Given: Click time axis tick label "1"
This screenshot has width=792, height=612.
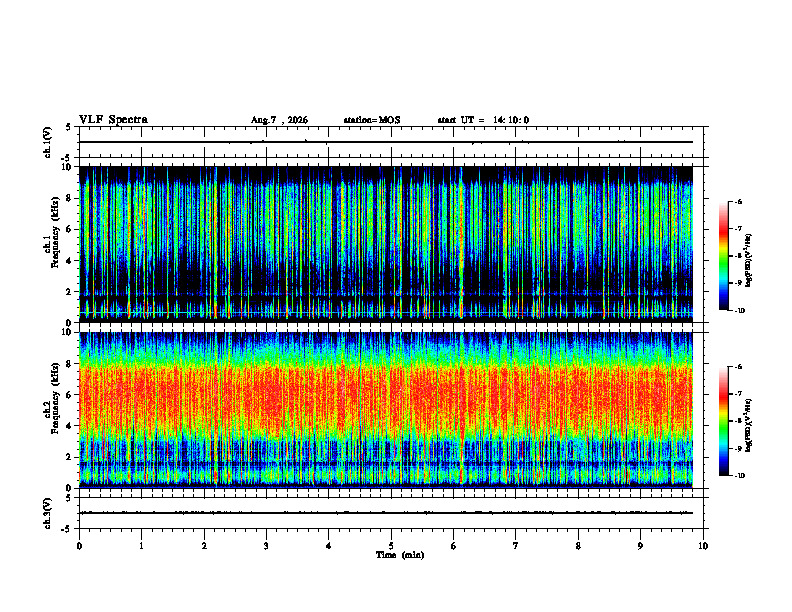Looking at the screenshot, I should click(x=142, y=546).
